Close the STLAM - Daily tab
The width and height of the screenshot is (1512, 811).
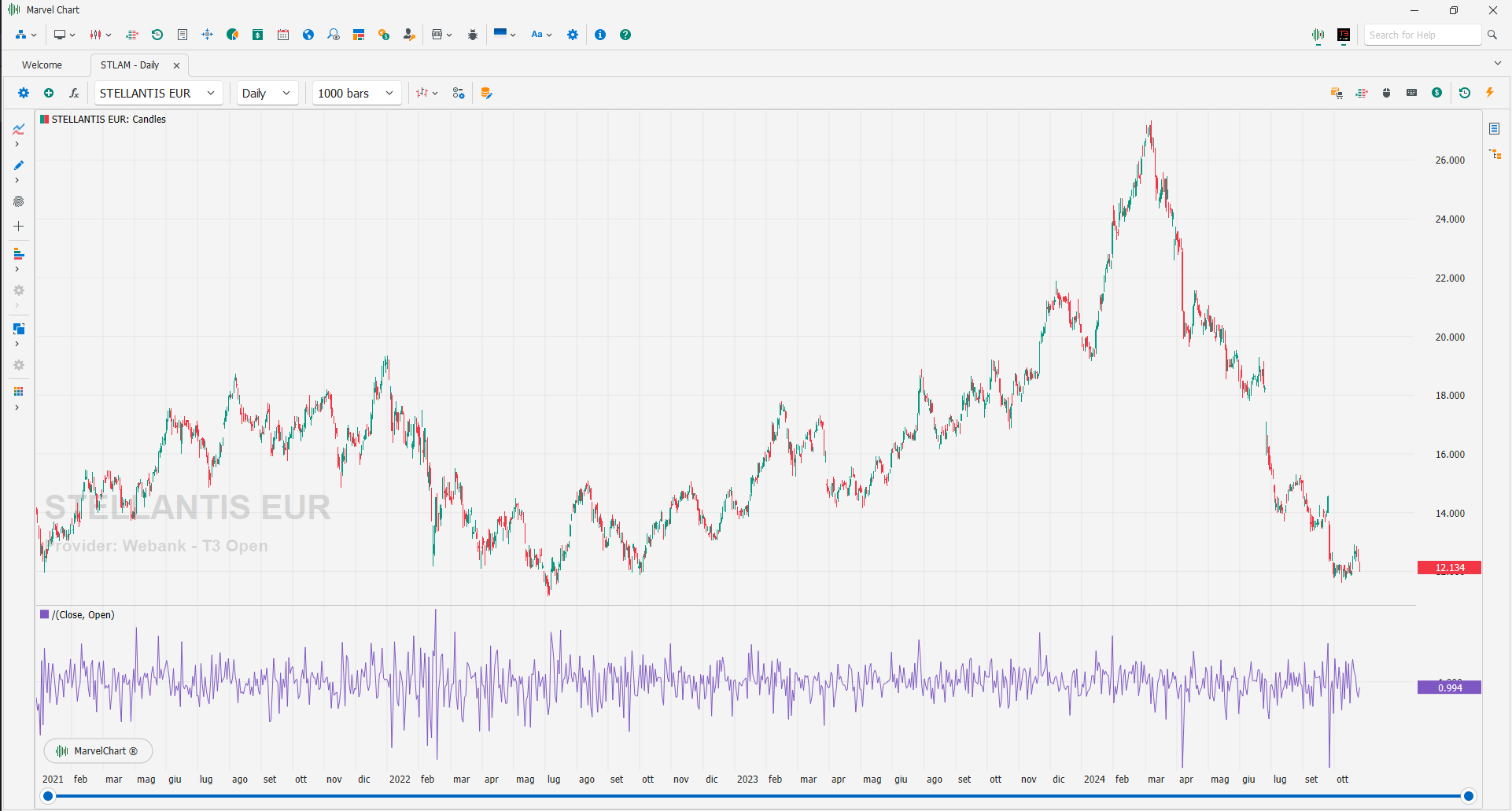176,65
